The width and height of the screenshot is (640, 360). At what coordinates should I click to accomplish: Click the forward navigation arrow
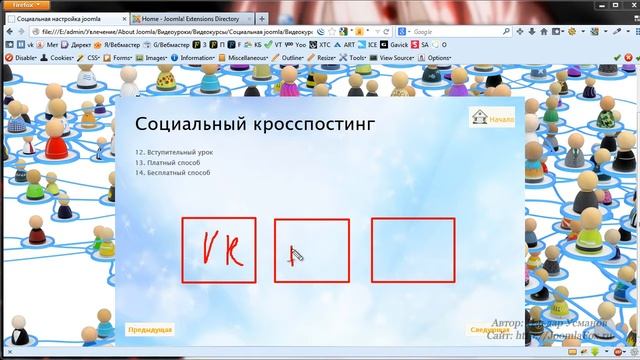pos(21,31)
